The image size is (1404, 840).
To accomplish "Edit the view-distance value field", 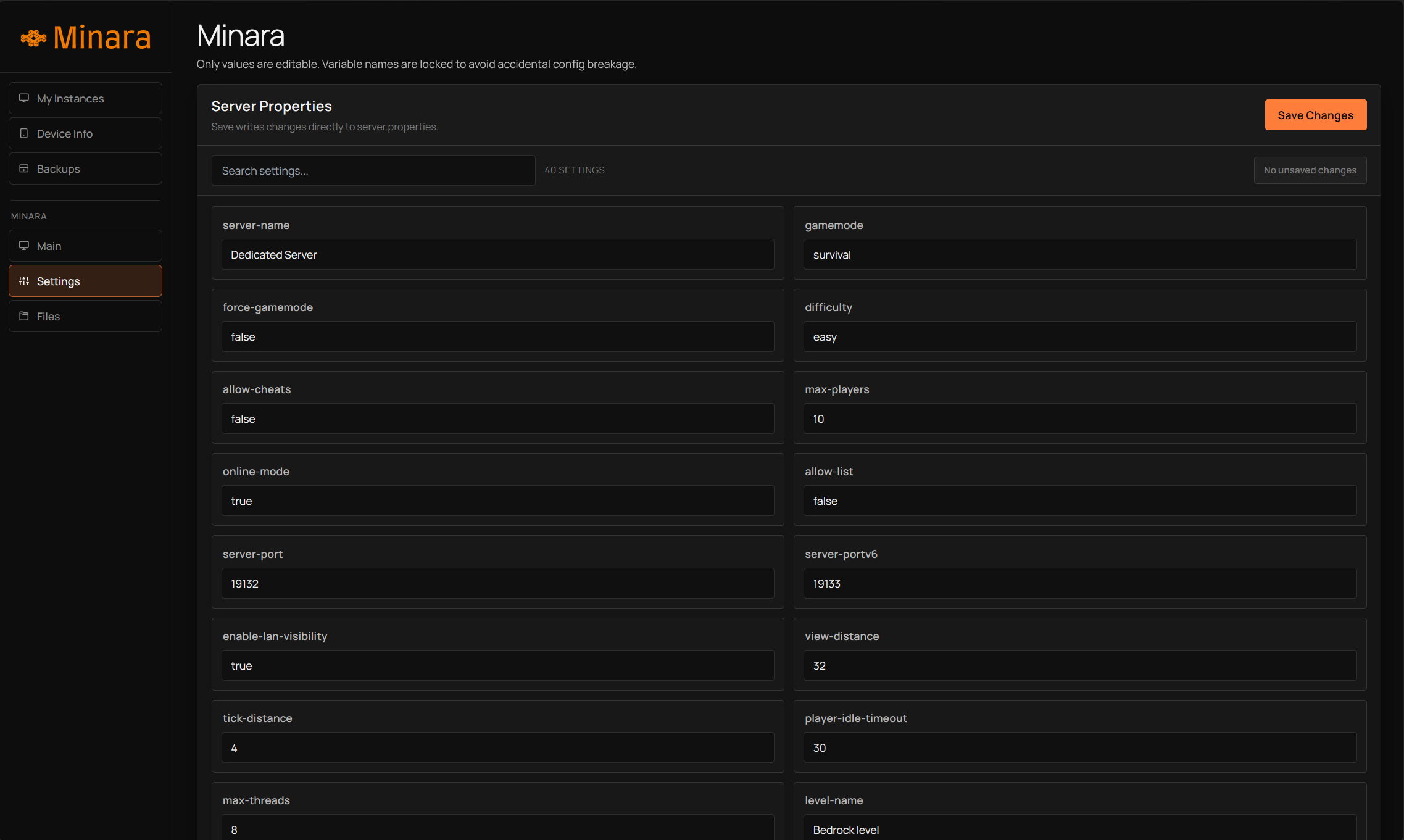I will click(x=1080, y=665).
